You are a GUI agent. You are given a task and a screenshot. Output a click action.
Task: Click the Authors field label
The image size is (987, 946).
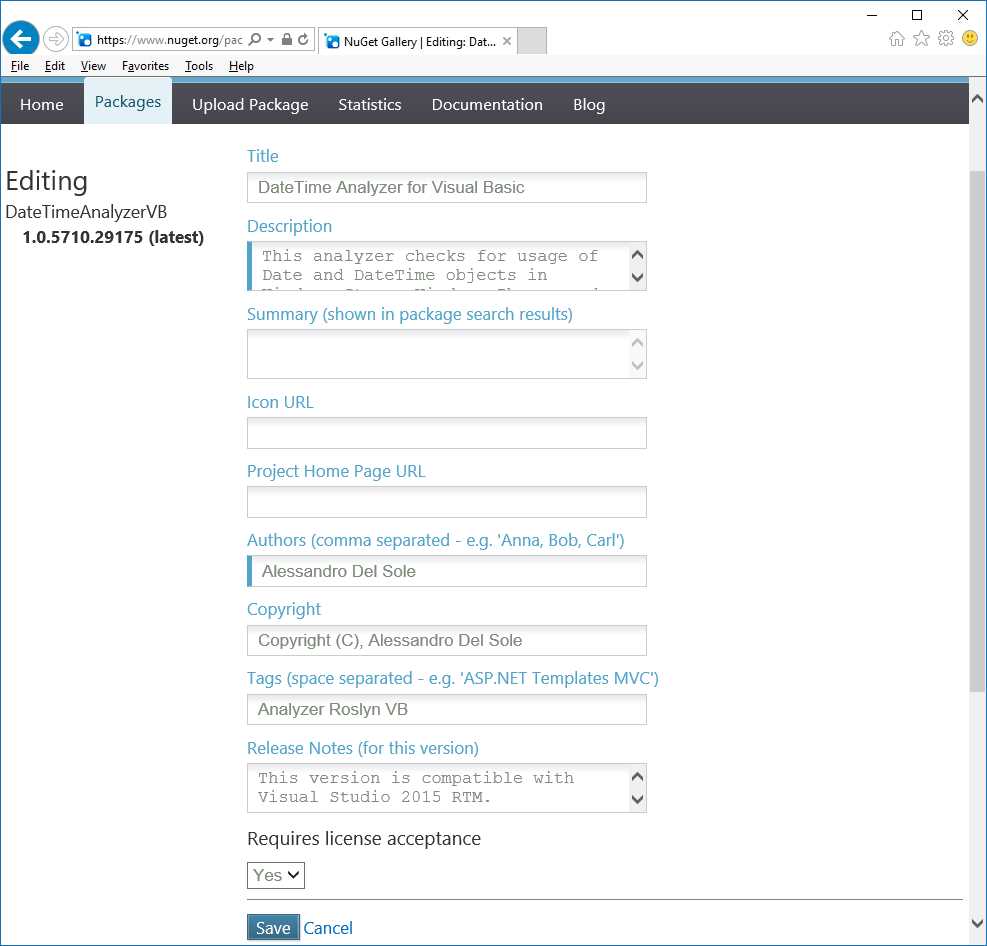click(x=436, y=540)
